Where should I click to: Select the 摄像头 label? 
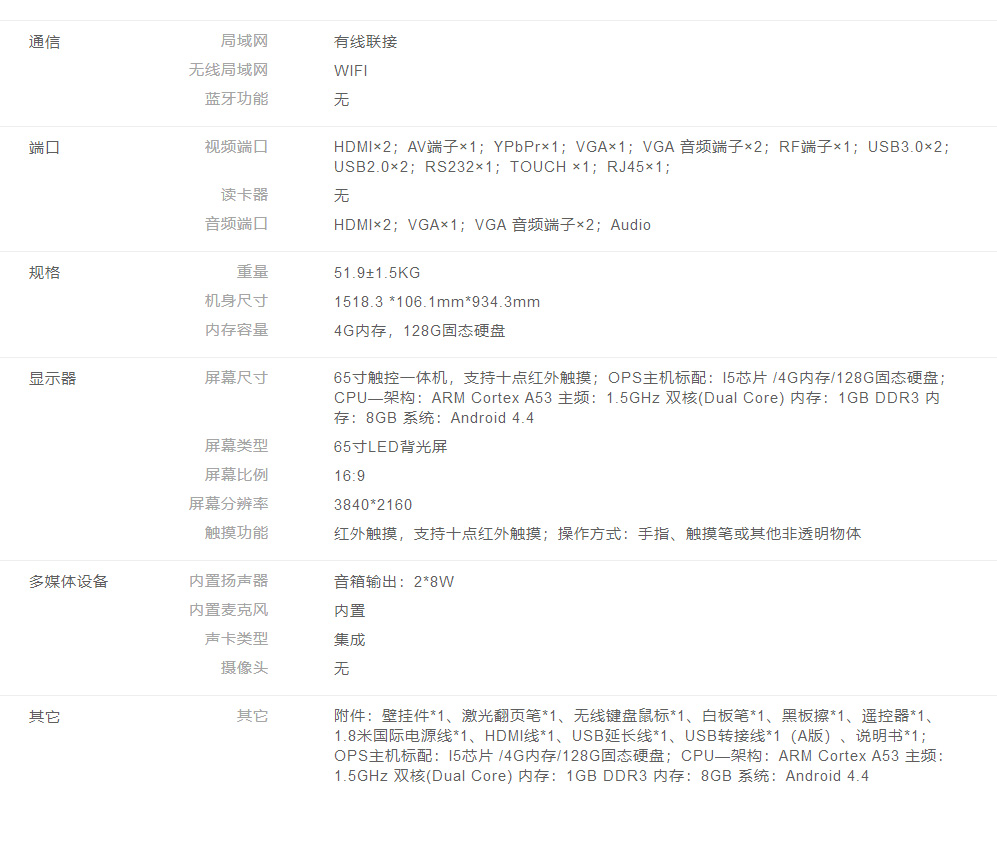point(244,668)
